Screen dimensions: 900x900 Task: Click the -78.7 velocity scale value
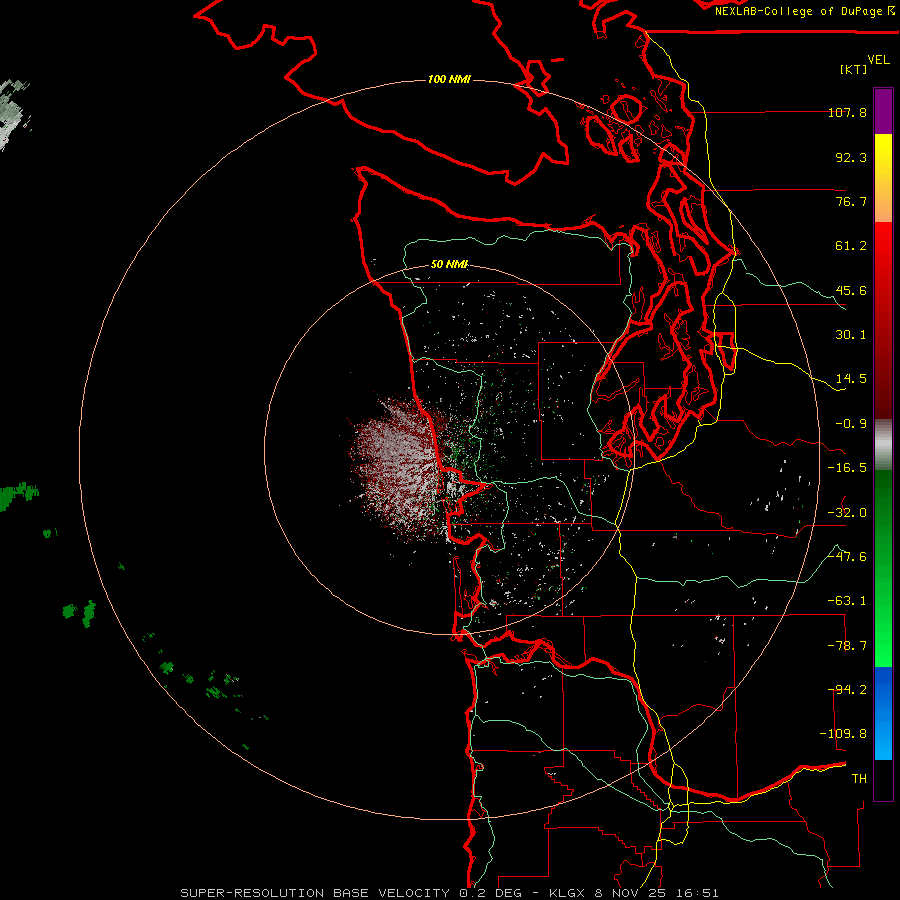point(847,646)
